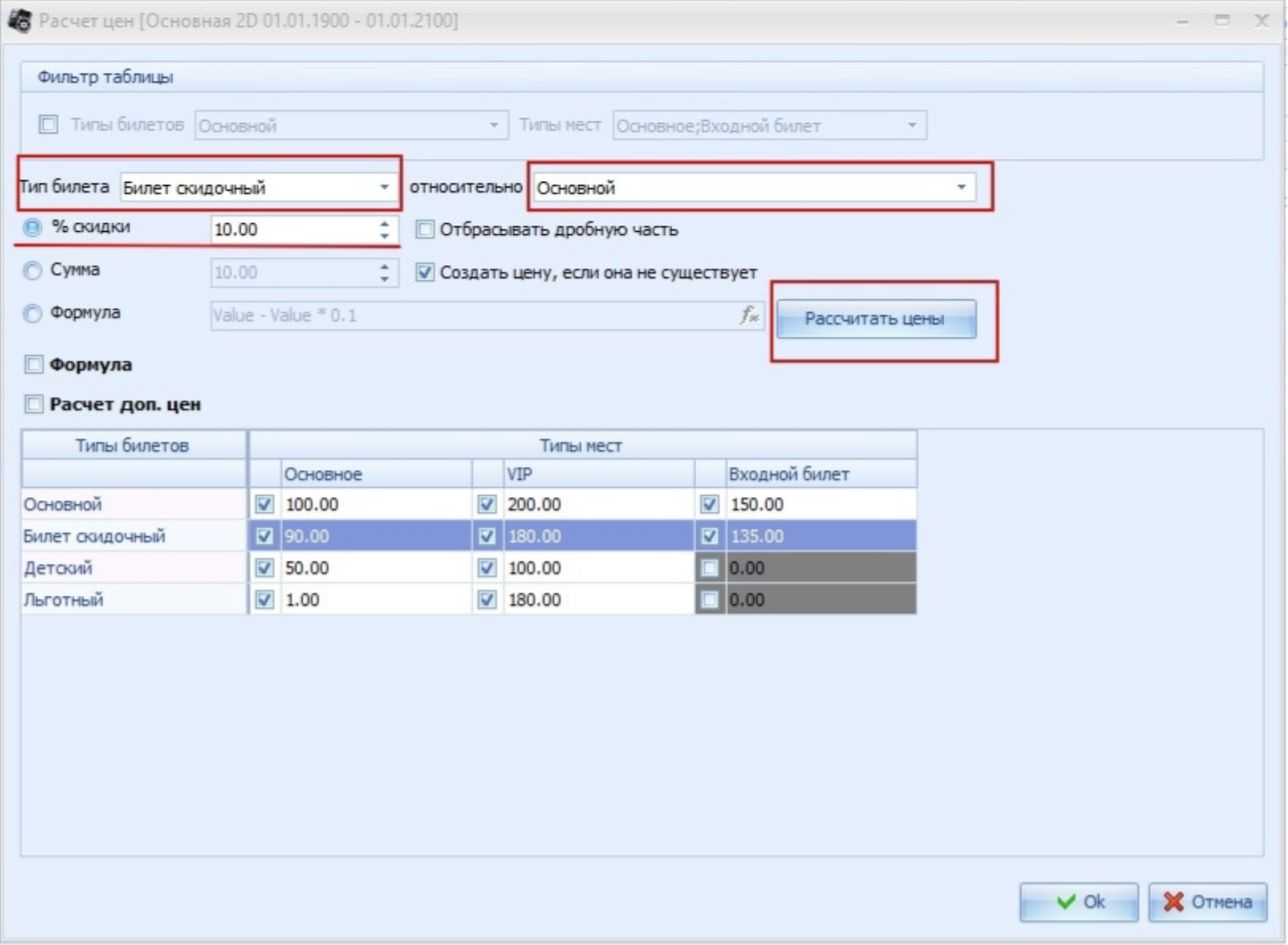Uncheck Билет скидочный VIP checkbox
This screenshot has height=945, width=1288.
(487, 536)
